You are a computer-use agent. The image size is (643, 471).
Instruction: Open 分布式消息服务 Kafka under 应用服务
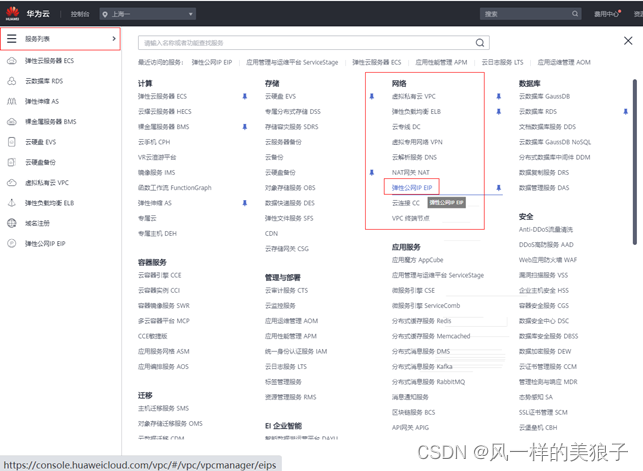click(422, 366)
